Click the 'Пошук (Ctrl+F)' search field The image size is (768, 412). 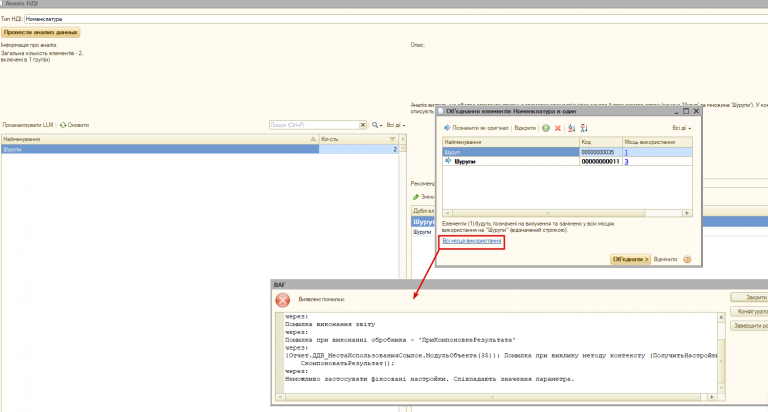(x=314, y=125)
